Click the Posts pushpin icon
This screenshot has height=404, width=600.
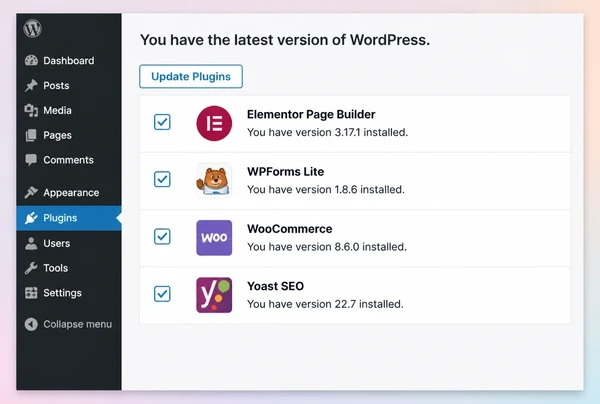click(x=31, y=85)
